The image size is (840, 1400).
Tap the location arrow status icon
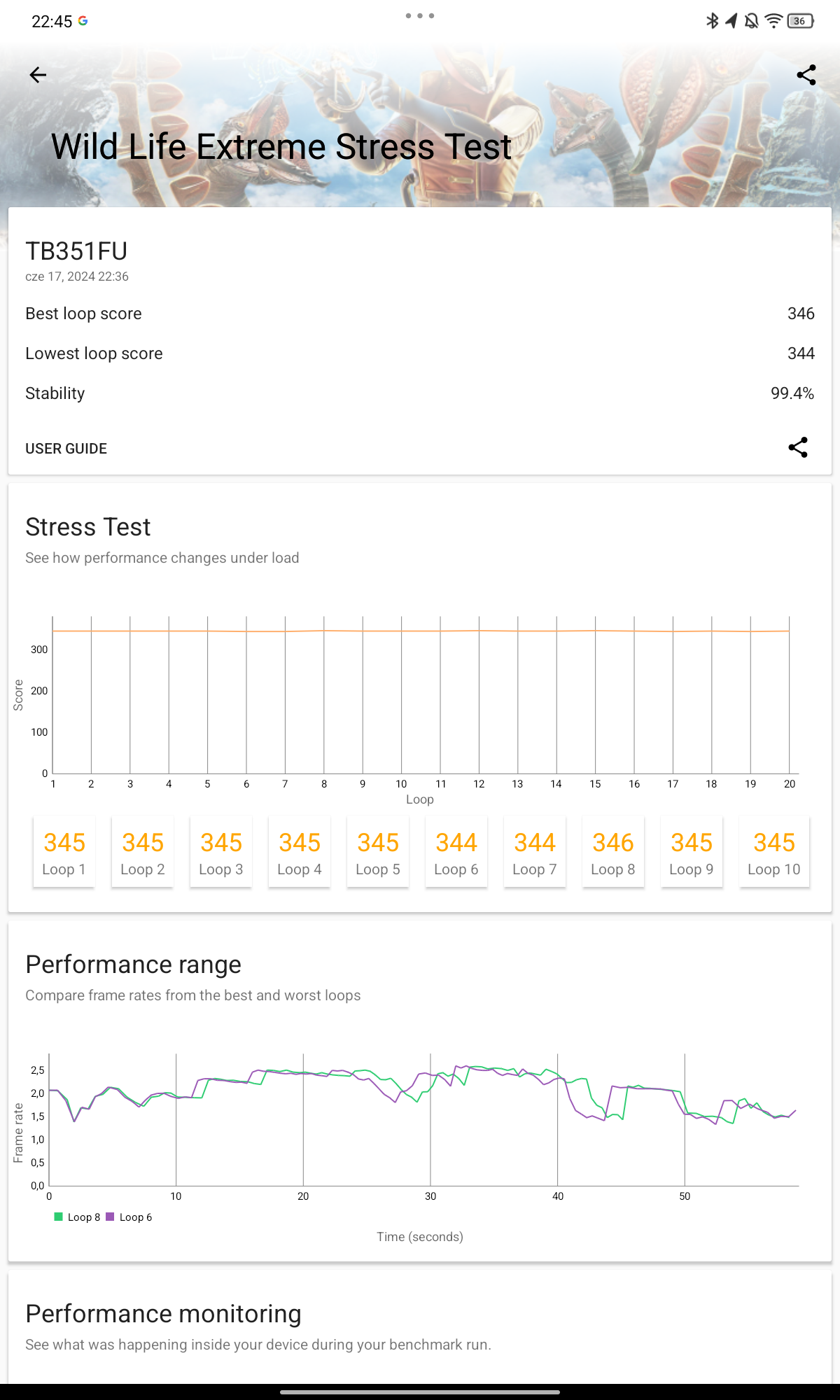[731, 21]
